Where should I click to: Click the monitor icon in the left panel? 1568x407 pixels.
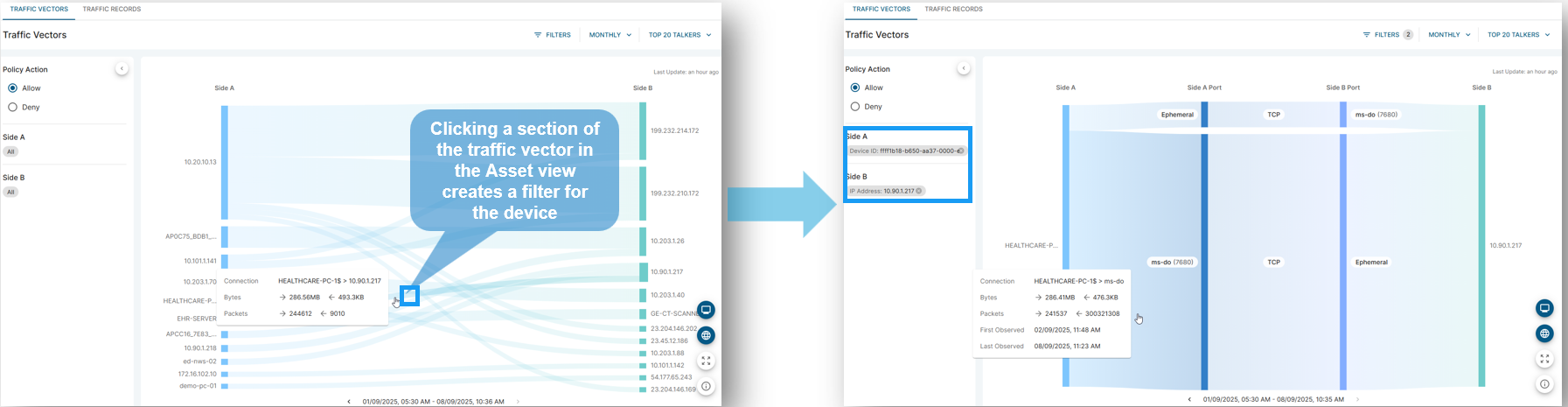pyautogui.click(x=706, y=310)
